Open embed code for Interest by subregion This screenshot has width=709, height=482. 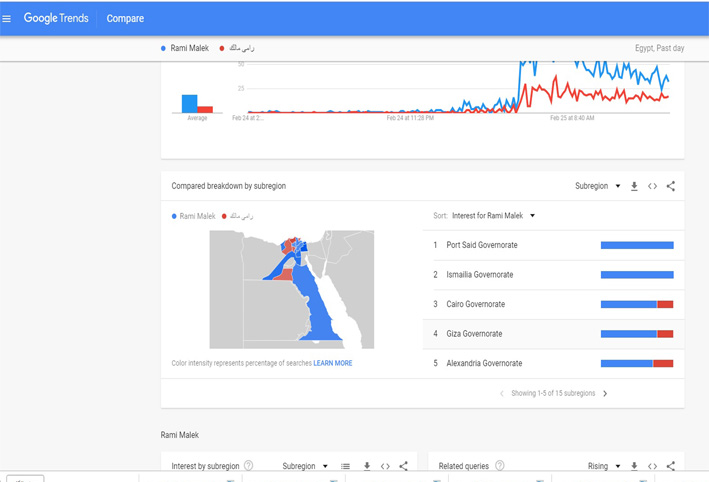385,466
